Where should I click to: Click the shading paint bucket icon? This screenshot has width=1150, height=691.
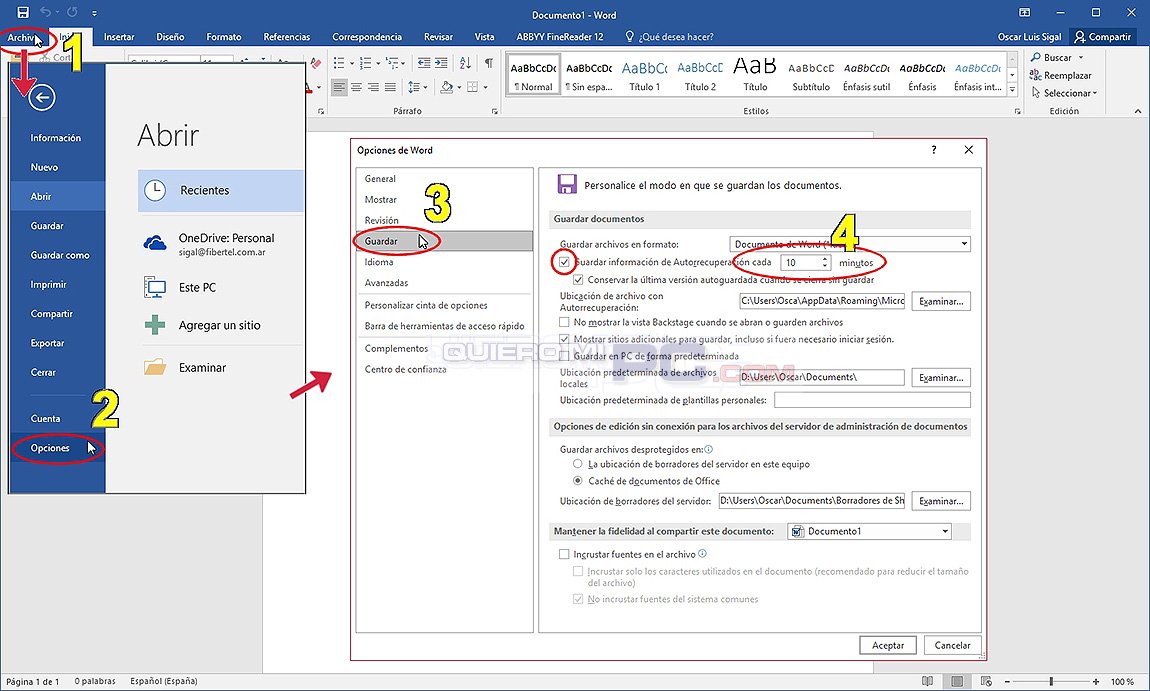pos(447,87)
